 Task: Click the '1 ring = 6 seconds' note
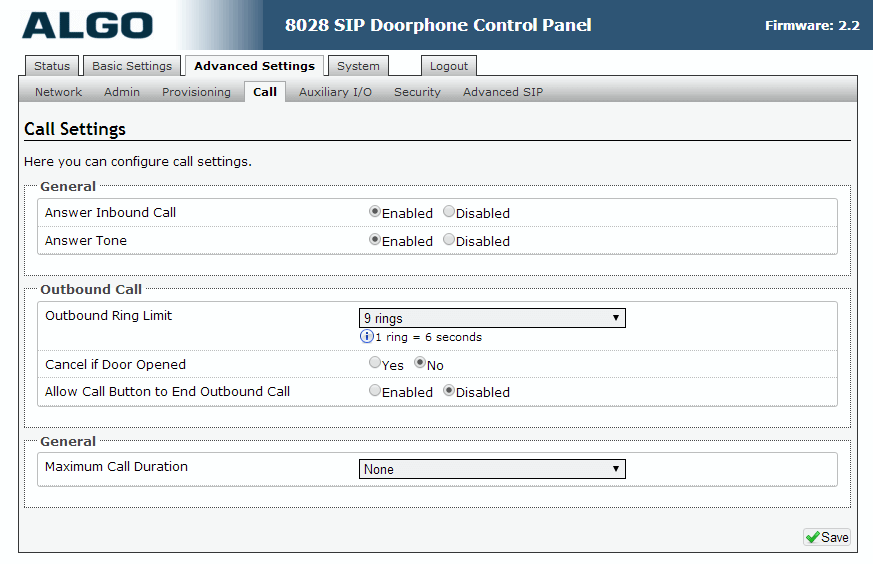click(x=428, y=337)
